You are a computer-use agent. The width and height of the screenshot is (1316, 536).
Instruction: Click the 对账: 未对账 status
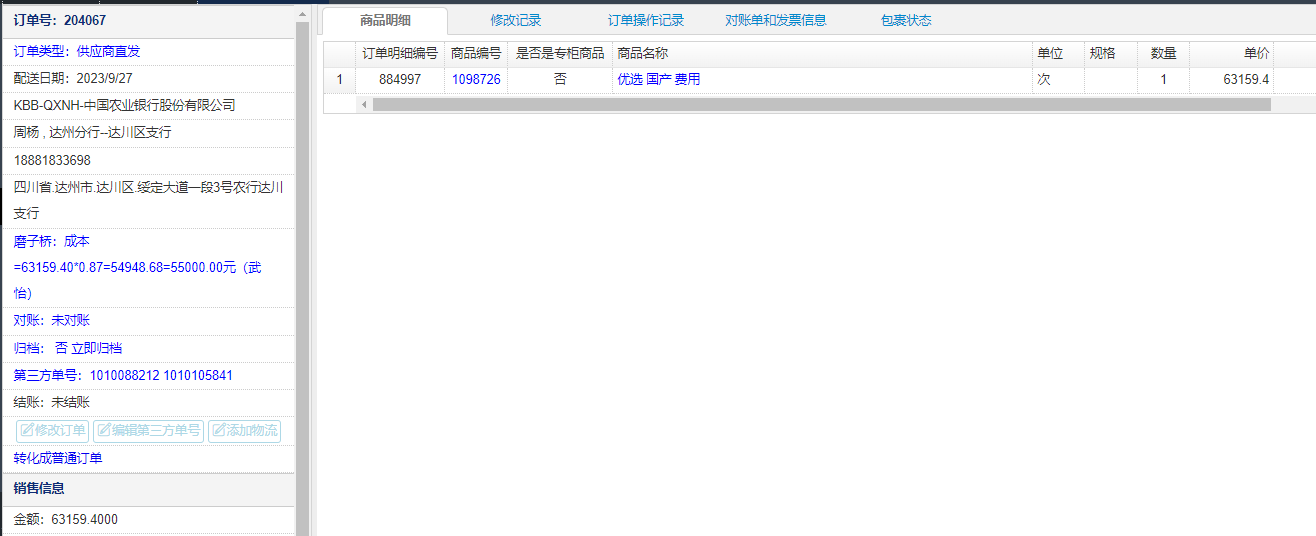tap(51, 320)
